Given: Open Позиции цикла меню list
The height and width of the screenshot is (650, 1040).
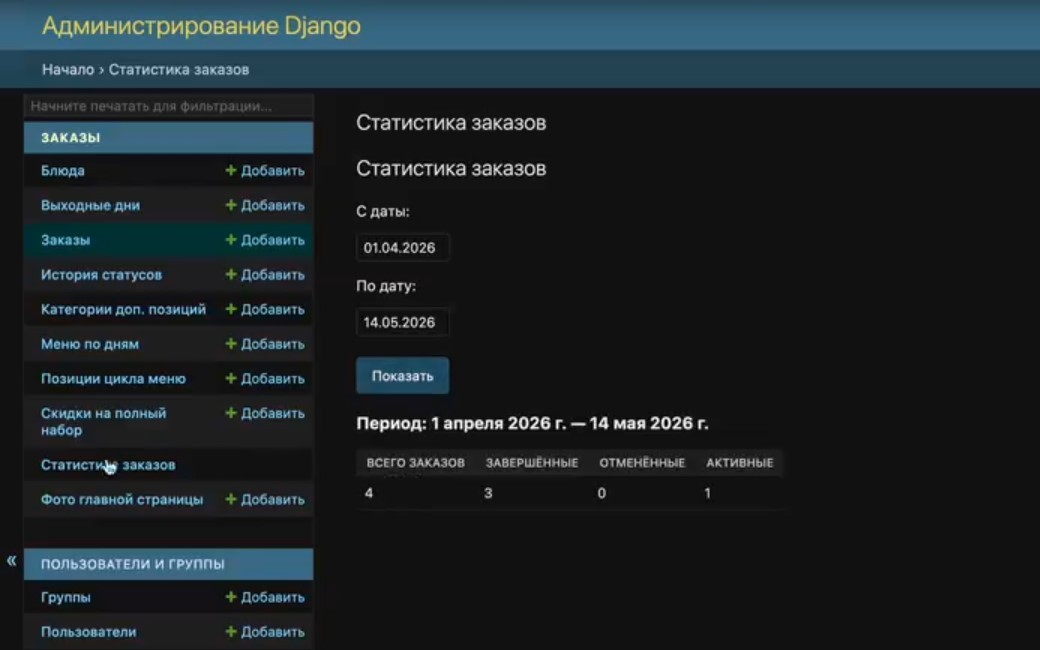Looking at the screenshot, I should tap(113, 379).
